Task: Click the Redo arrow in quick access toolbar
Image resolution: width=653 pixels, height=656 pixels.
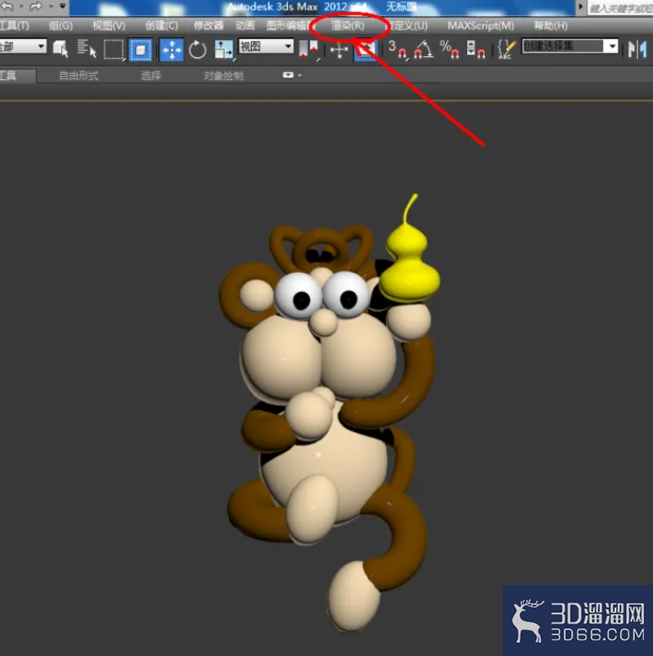Action: pyautogui.click(x=36, y=6)
